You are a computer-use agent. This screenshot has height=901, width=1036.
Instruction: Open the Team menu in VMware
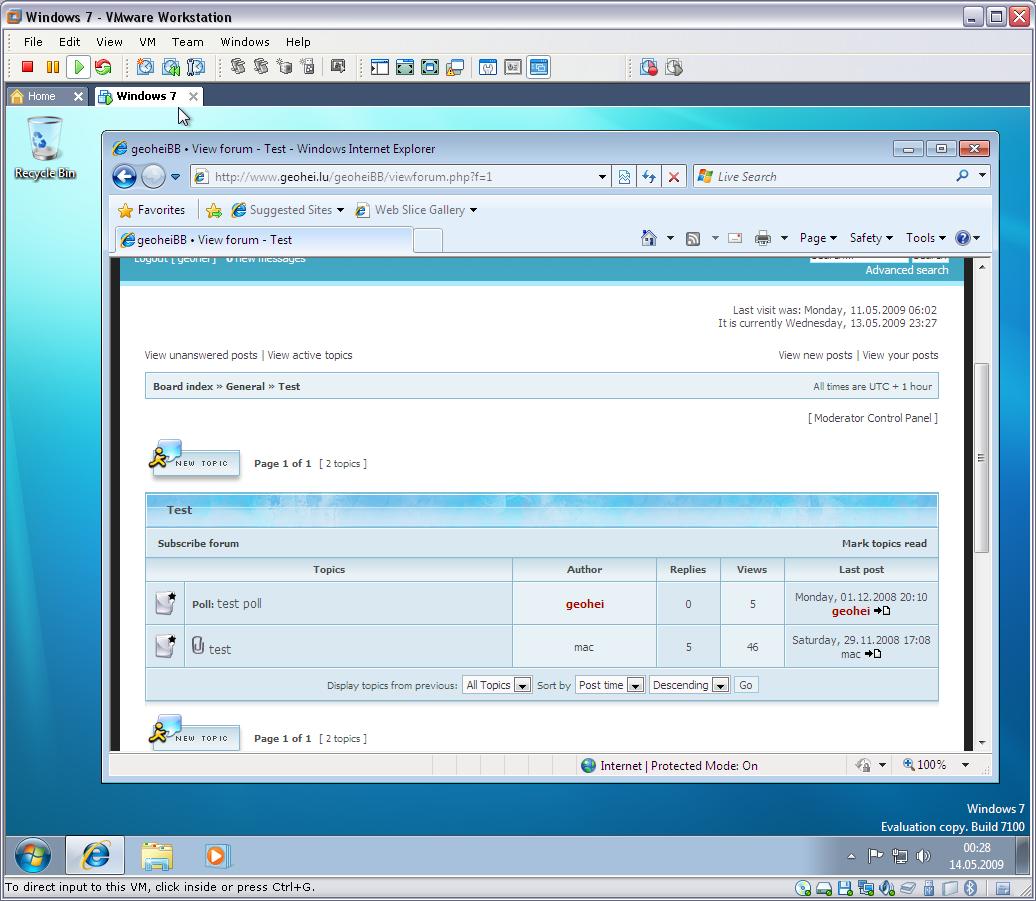click(188, 42)
